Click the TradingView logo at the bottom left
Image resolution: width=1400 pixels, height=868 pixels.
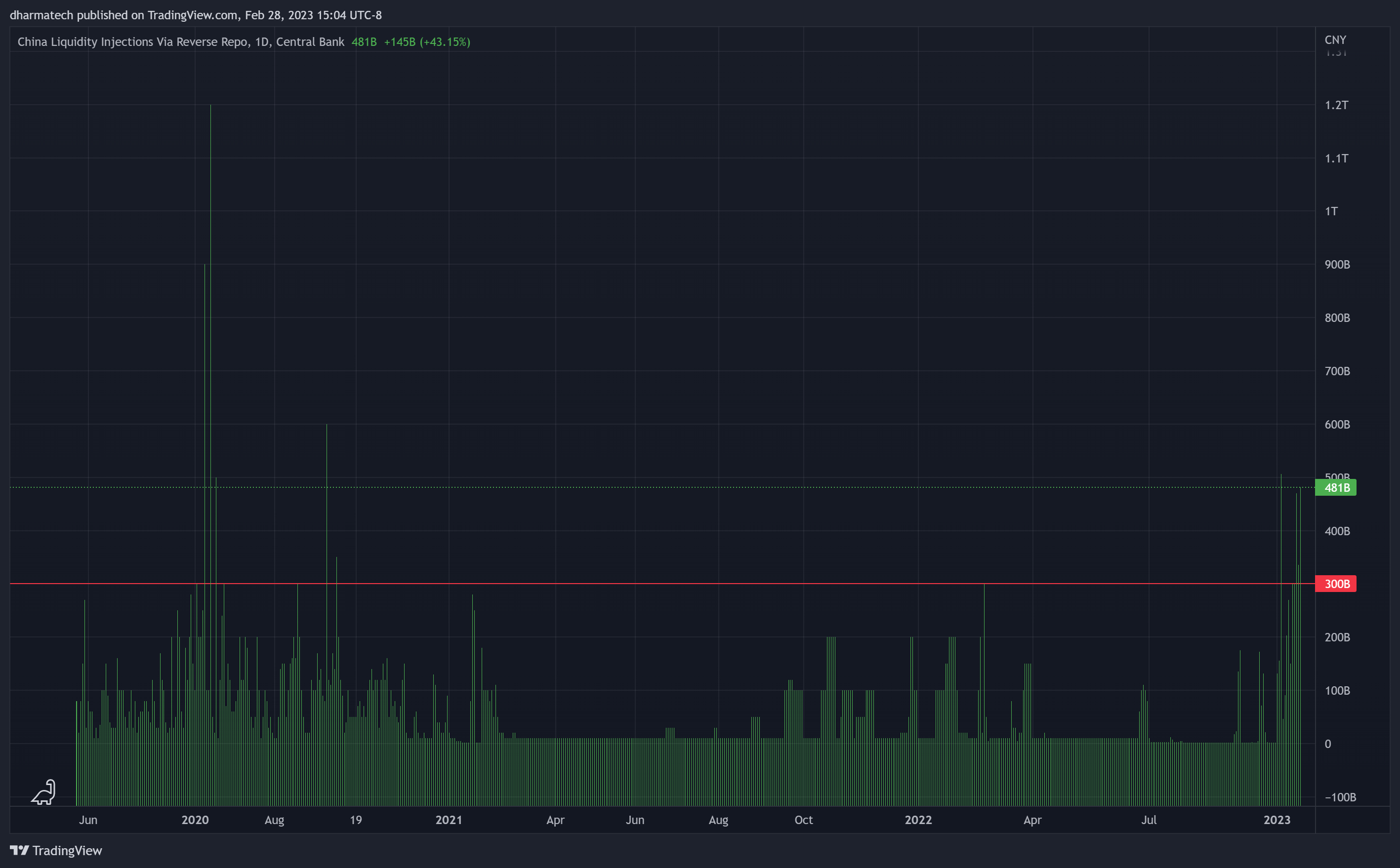(56, 850)
